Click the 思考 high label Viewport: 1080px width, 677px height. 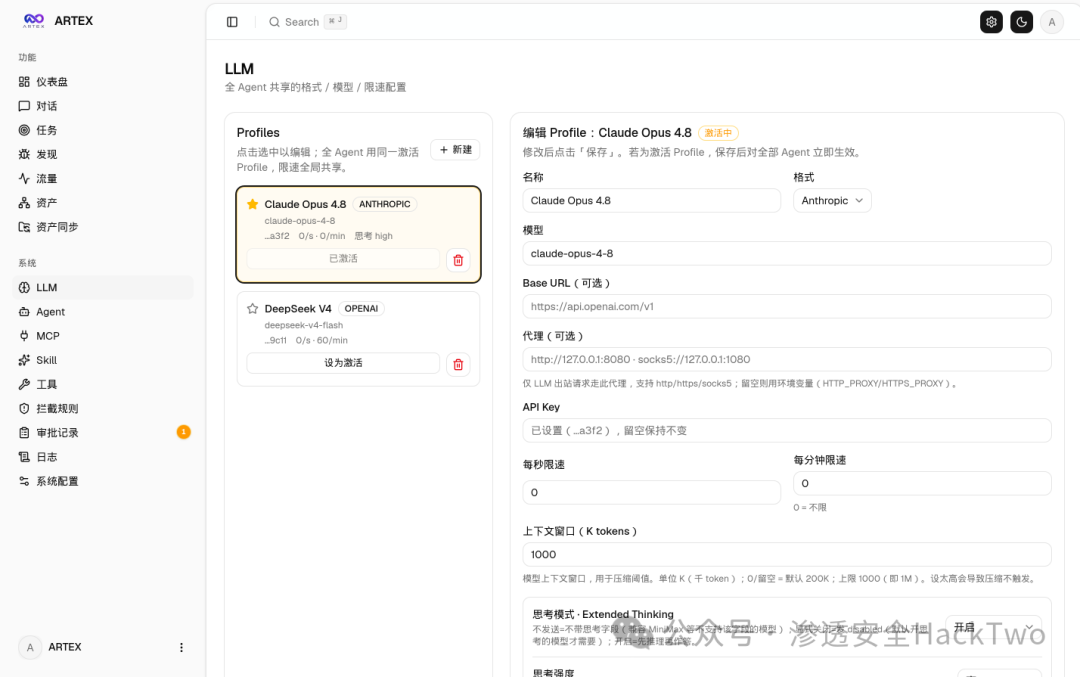click(373, 236)
